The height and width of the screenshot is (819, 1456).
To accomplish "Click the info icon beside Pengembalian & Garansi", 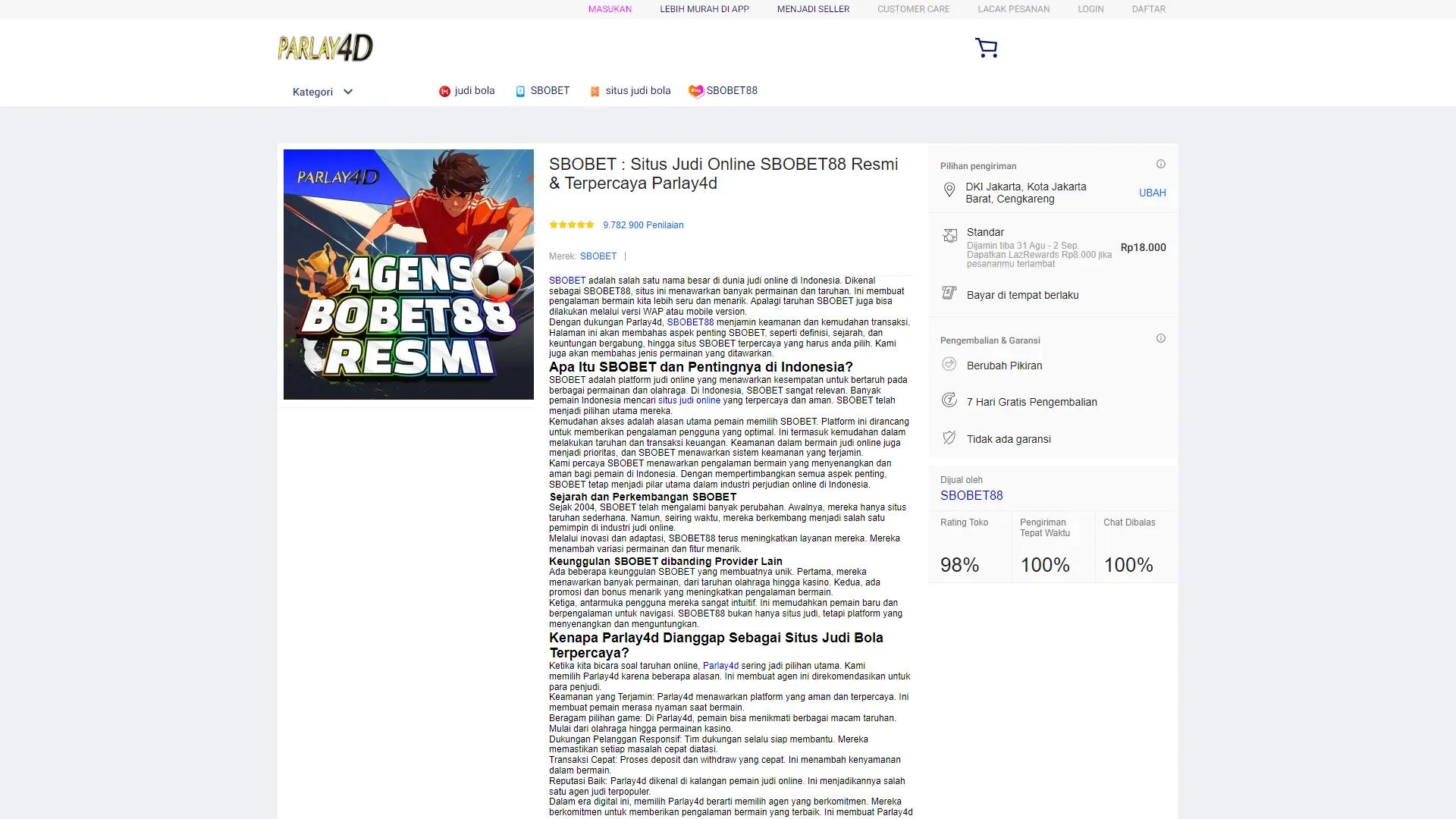I will [x=1160, y=339].
